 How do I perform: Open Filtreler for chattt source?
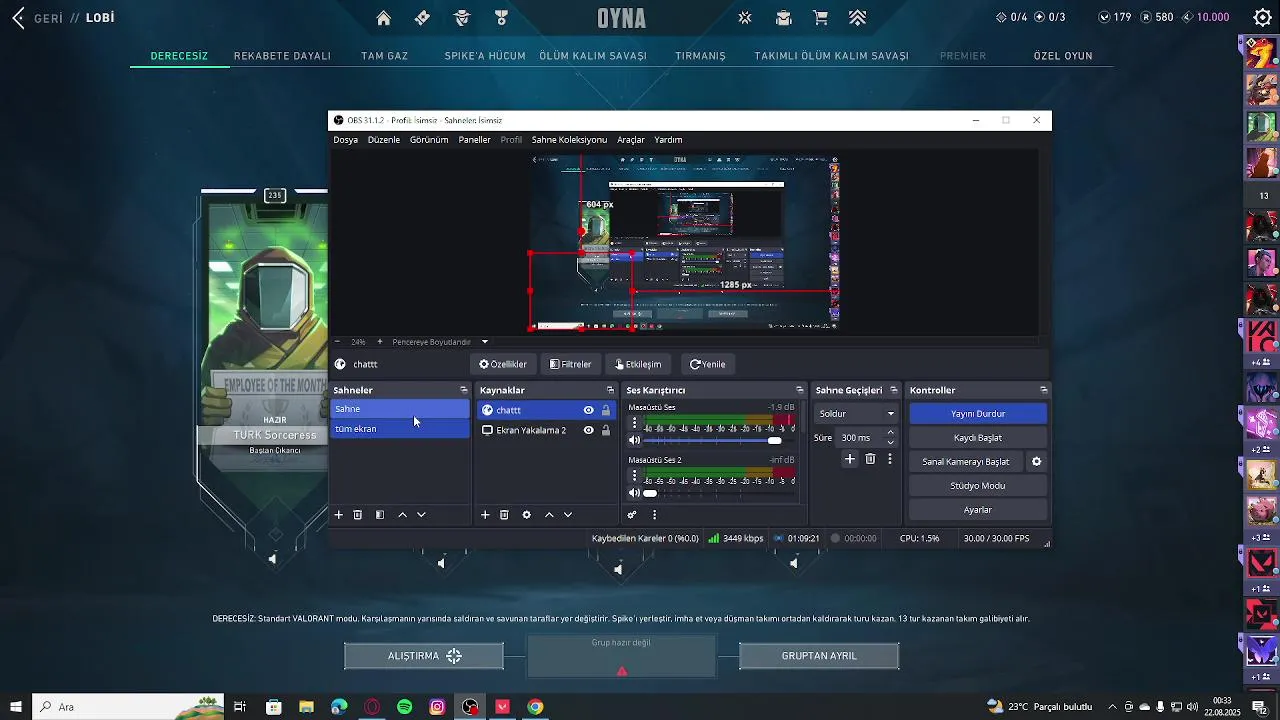click(x=571, y=364)
